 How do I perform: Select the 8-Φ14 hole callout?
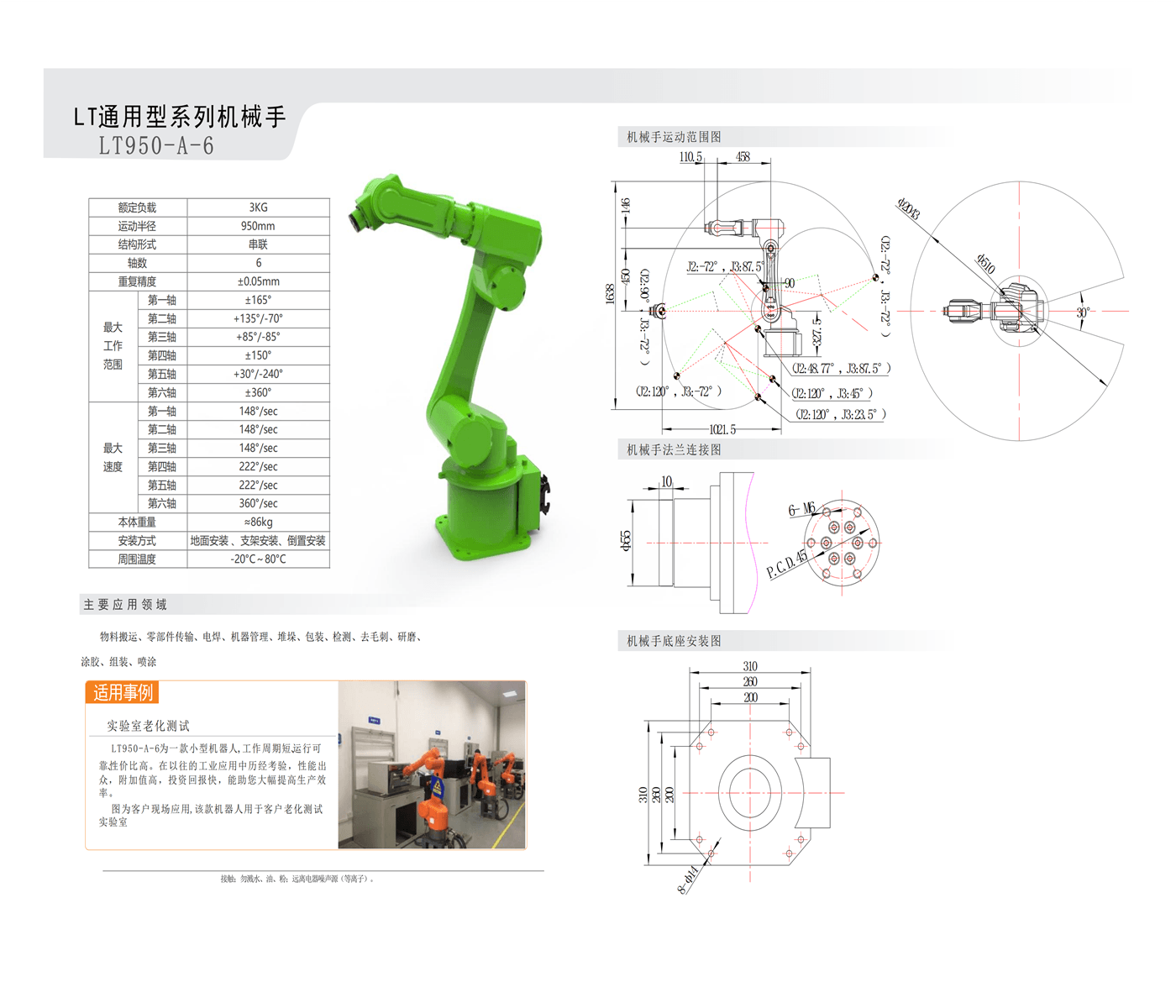tap(688, 879)
